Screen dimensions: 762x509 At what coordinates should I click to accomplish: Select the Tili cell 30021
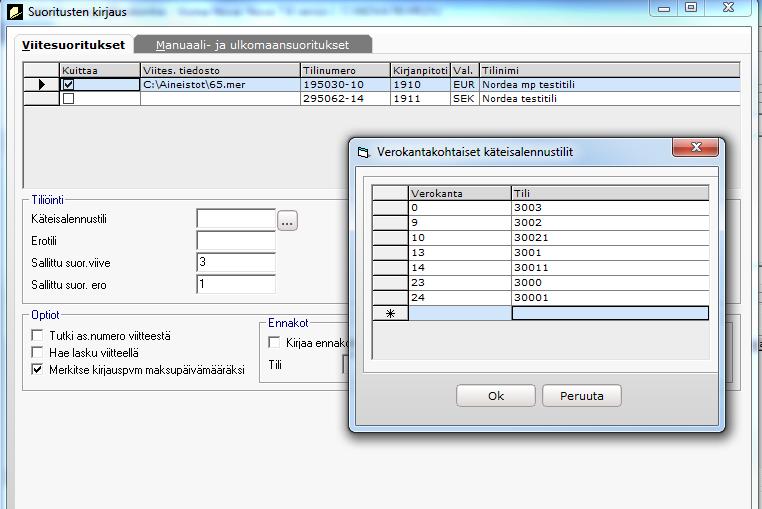coord(610,238)
